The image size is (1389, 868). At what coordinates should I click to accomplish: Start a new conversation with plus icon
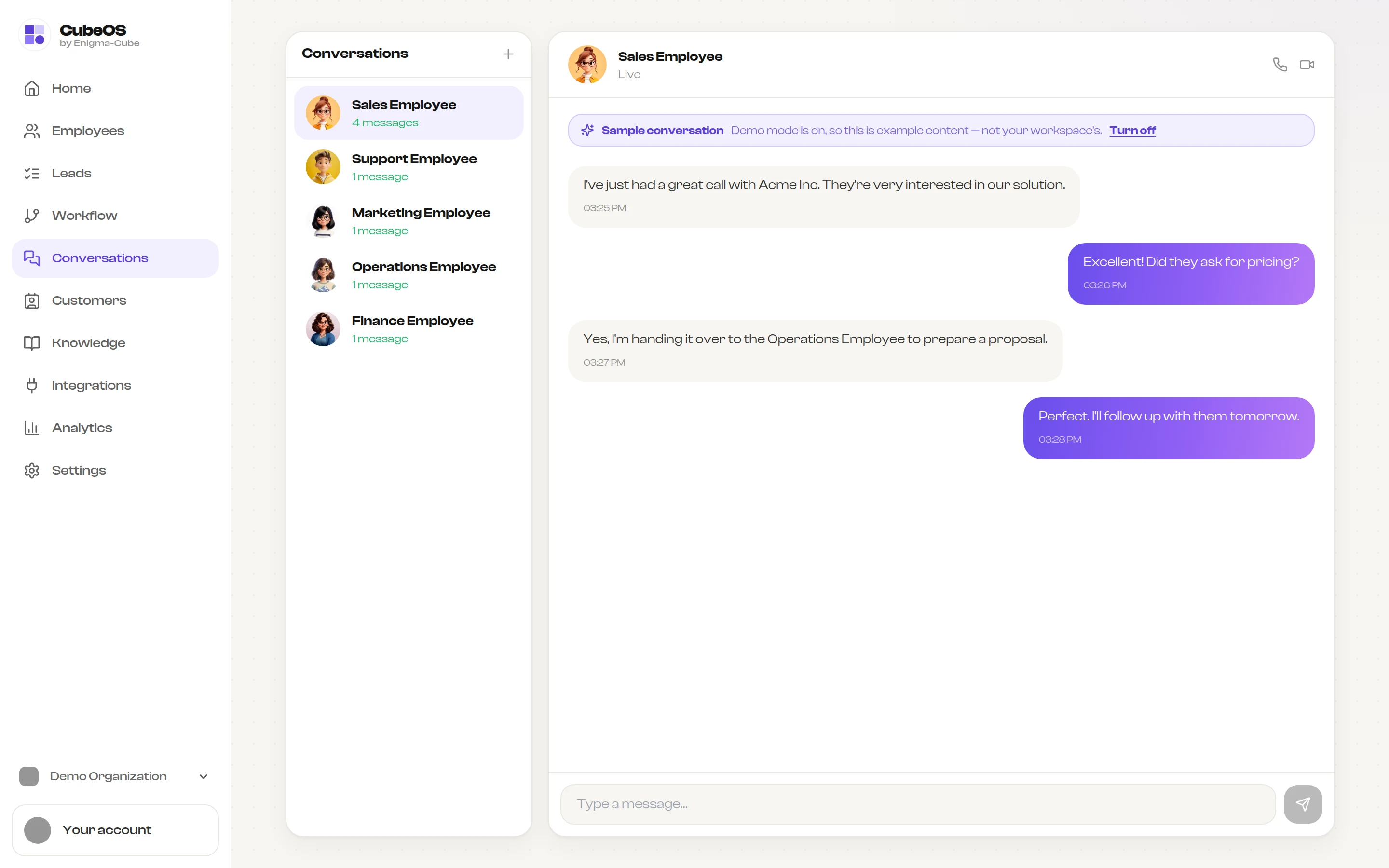coord(508,54)
